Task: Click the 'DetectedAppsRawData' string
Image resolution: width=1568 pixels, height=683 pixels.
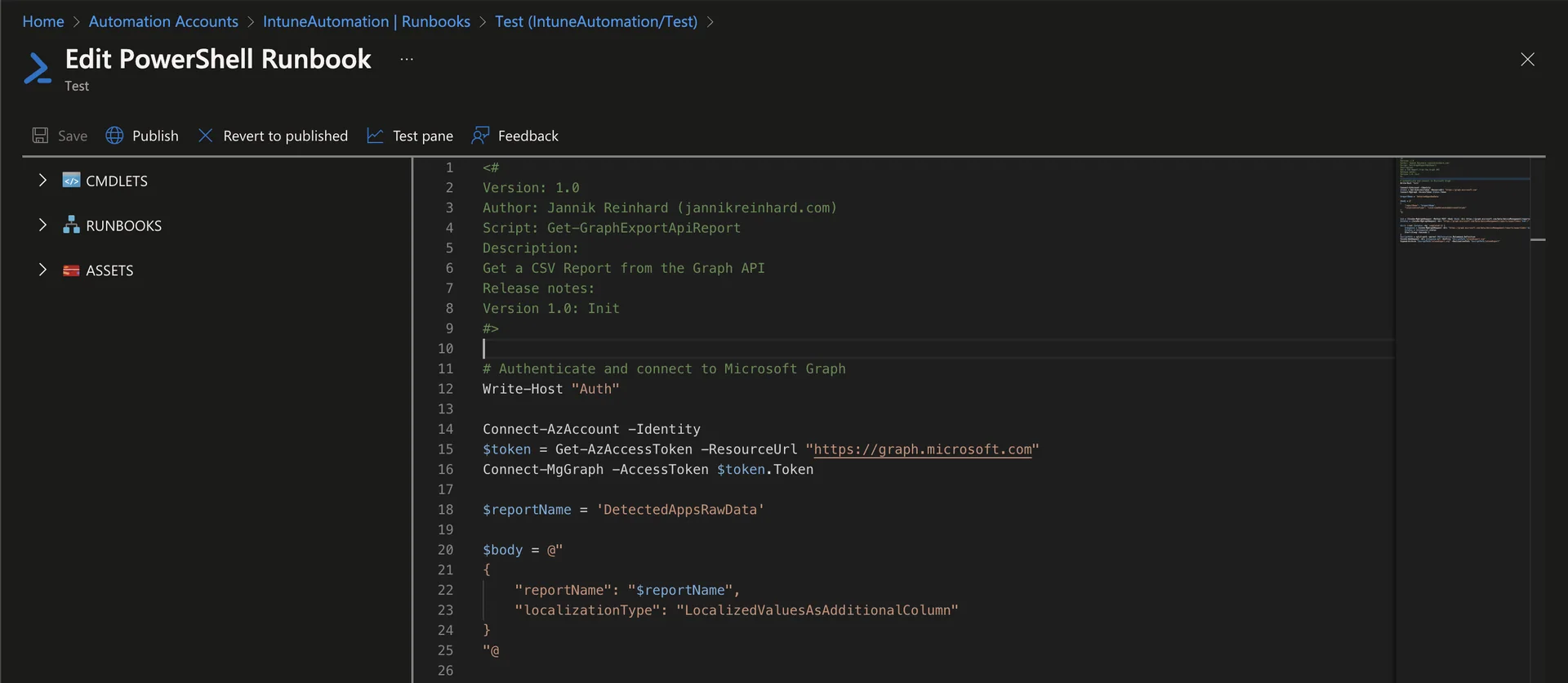Action: (x=680, y=510)
